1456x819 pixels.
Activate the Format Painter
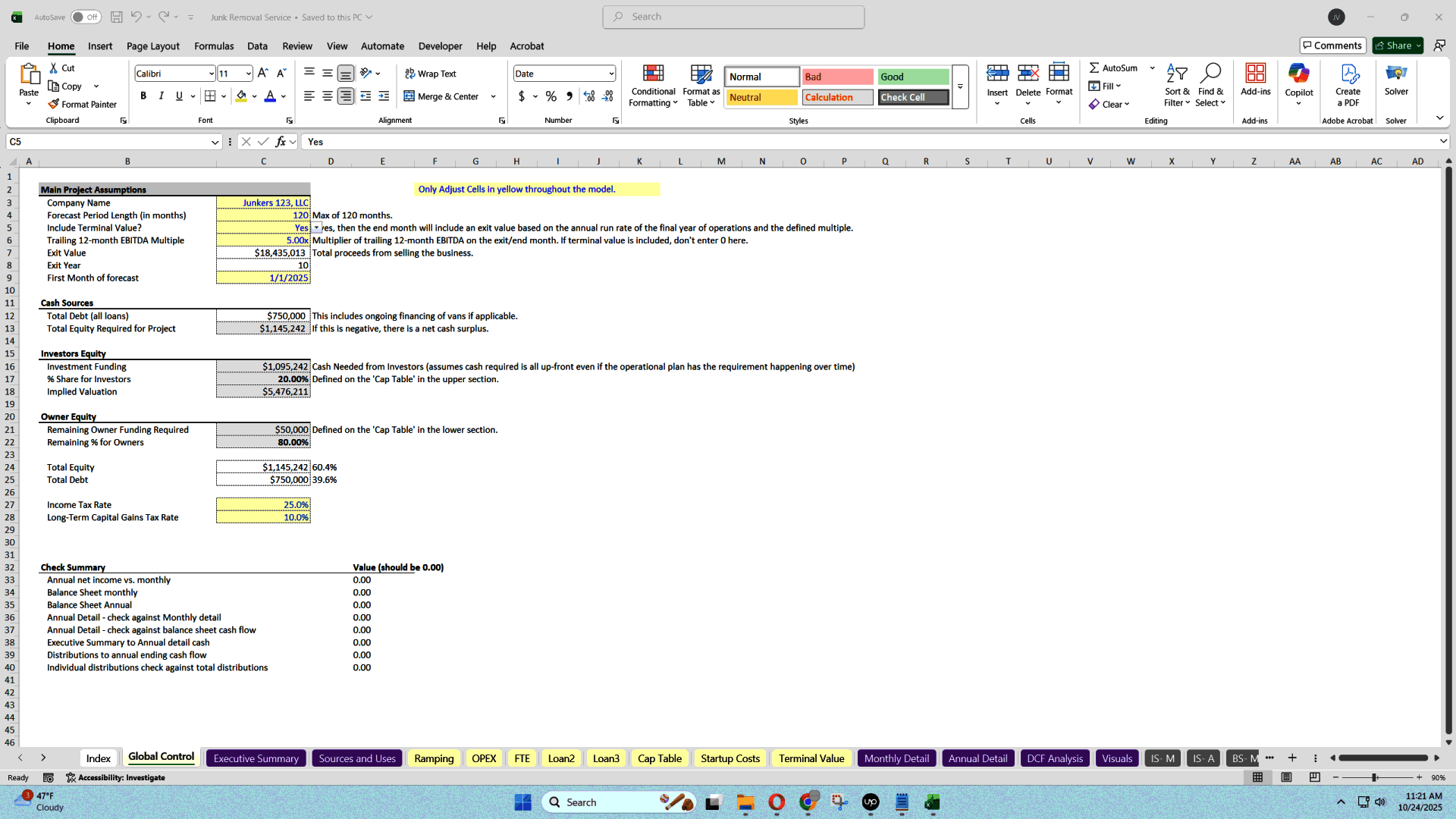click(x=83, y=104)
